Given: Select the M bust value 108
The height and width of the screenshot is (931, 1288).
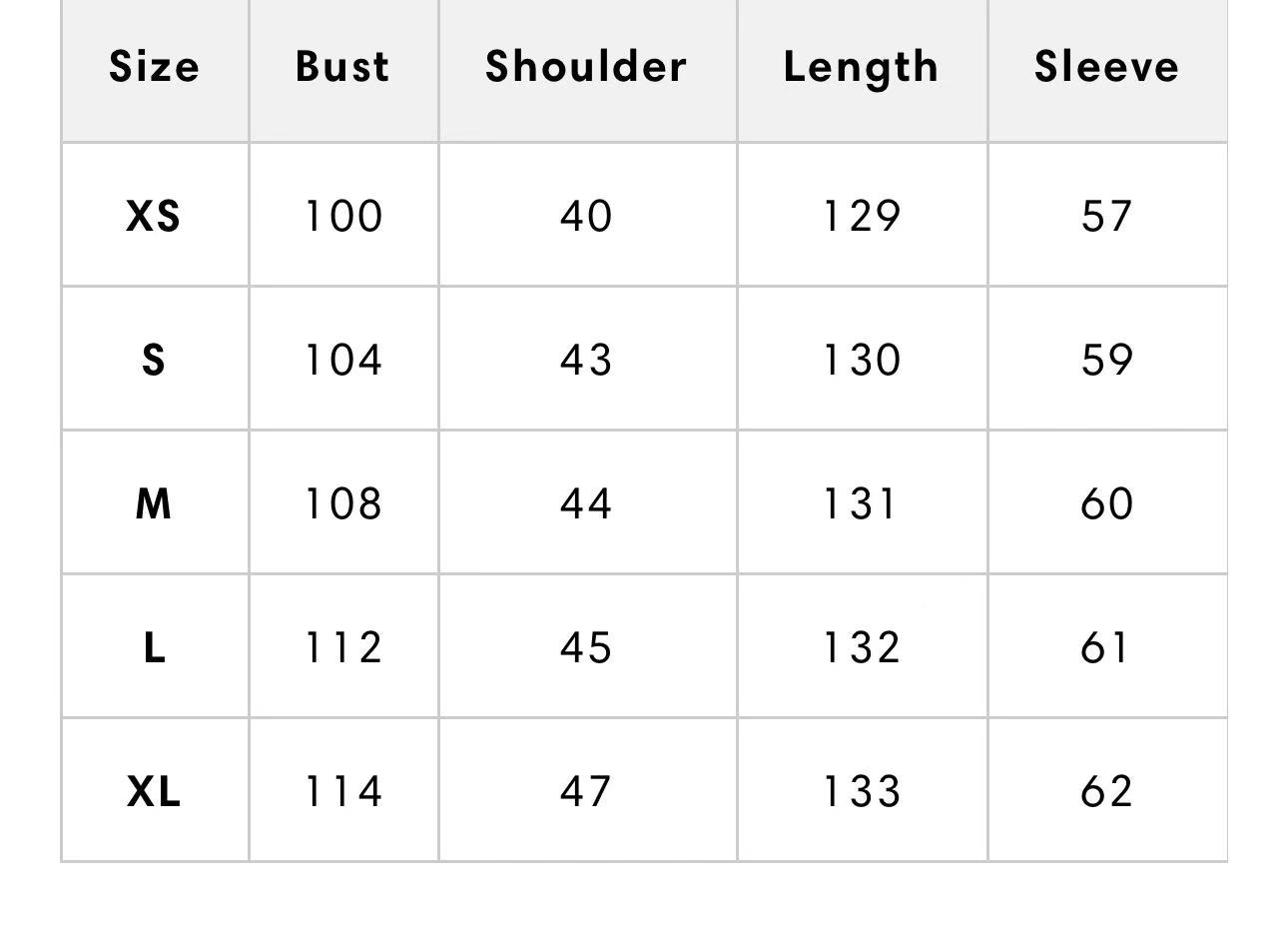Looking at the screenshot, I should coord(342,503).
